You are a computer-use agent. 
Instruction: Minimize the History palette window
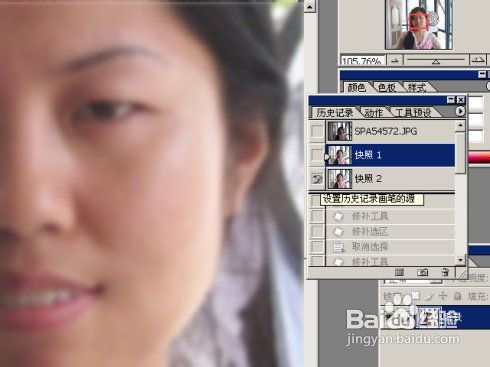point(451,100)
